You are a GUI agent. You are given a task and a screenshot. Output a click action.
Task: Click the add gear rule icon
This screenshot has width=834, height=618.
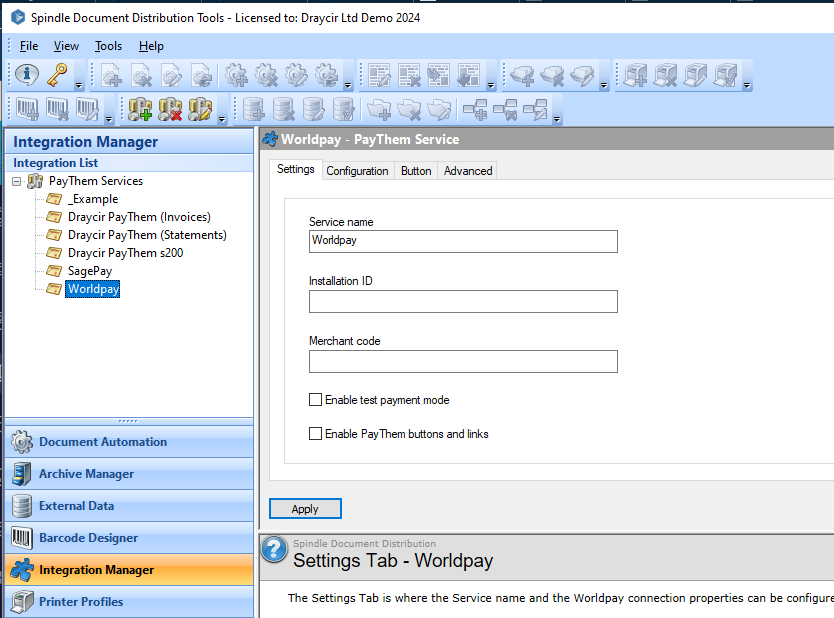[x=236, y=76]
